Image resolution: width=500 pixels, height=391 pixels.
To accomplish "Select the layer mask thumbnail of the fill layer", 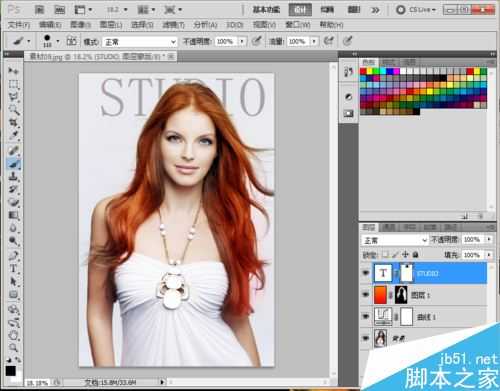I will (401, 295).
